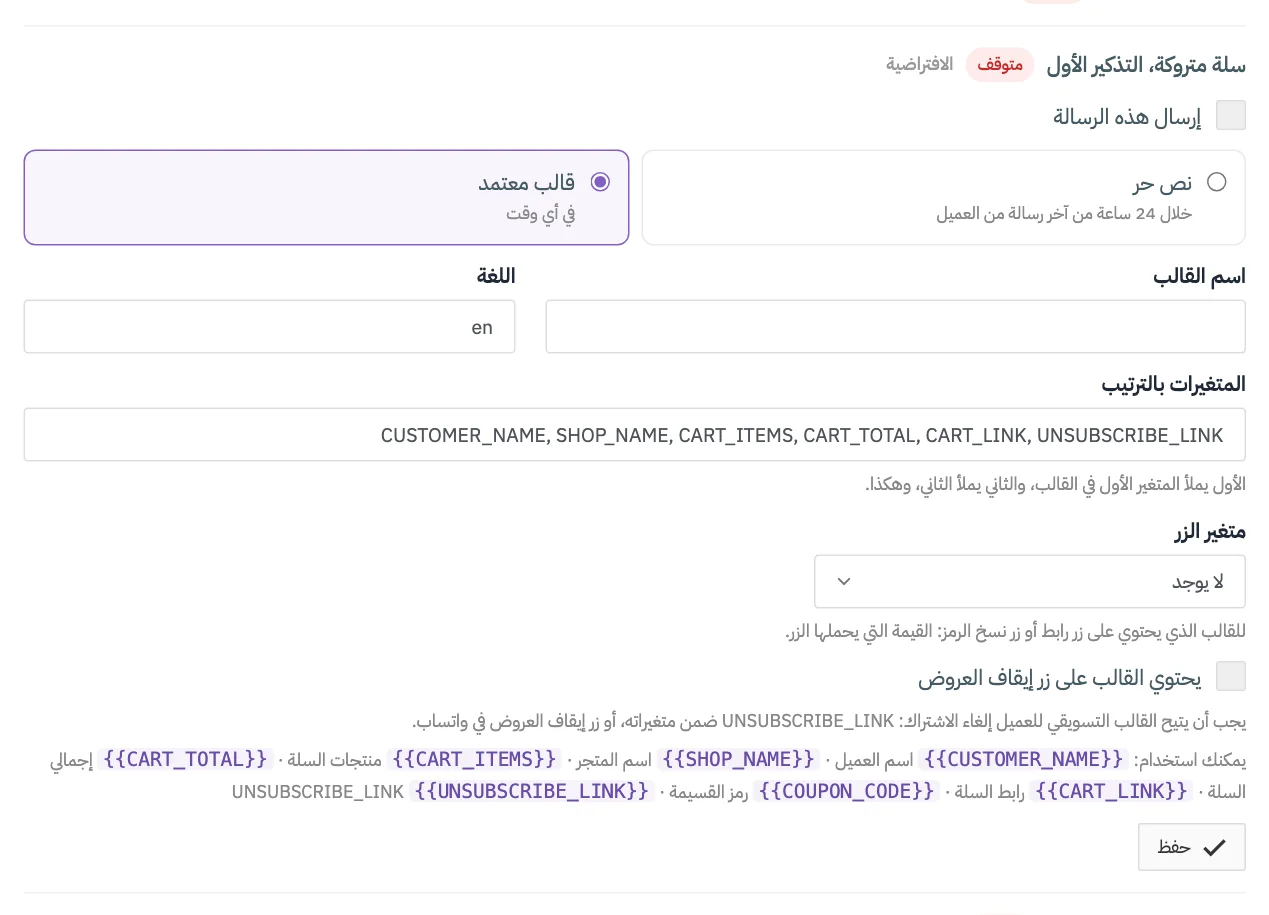Click the {{CART_TOTAL}} variable tag
This screenshot has width=1269, height=915.
pos(185,759)
